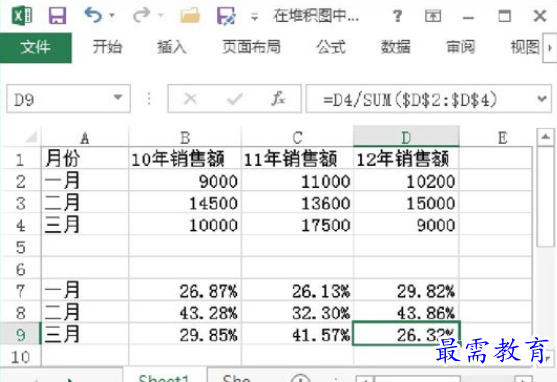
Task: Redo the last undone action
Action: [x=141, y=15]
